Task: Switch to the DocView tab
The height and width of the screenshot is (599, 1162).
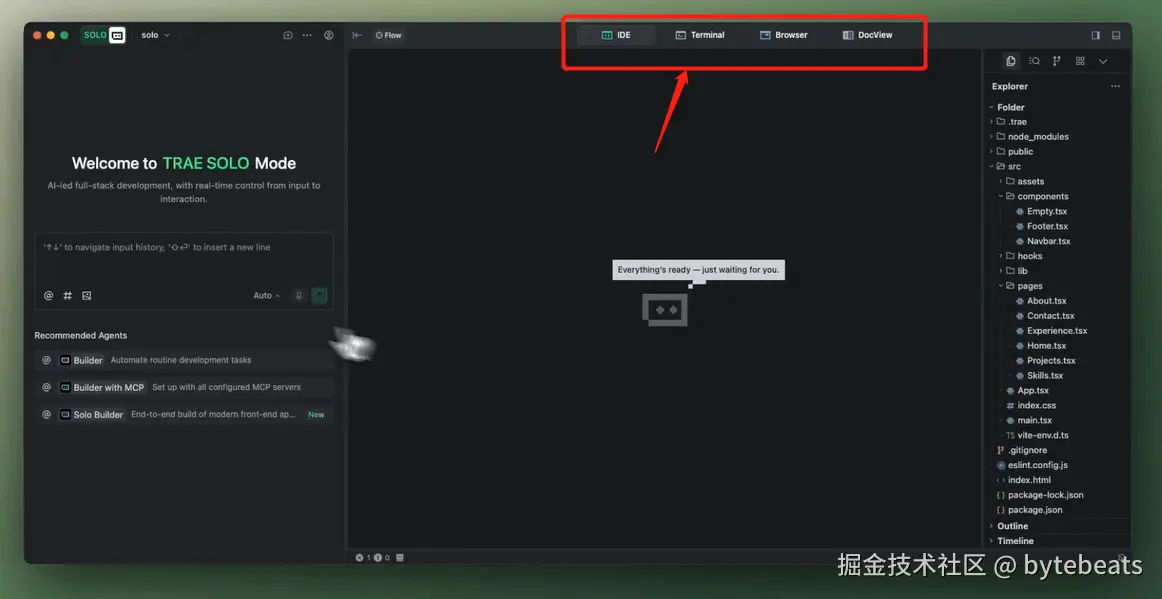Action: tap(868, 35)
